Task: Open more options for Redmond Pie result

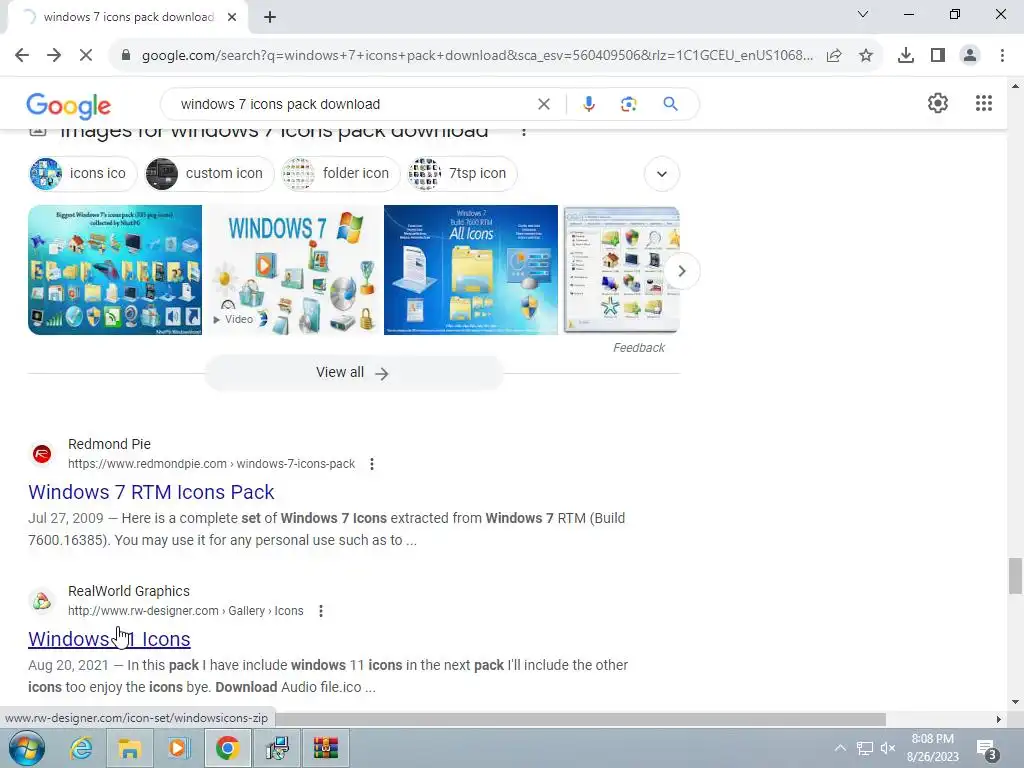Action: (x=372, y=464)
